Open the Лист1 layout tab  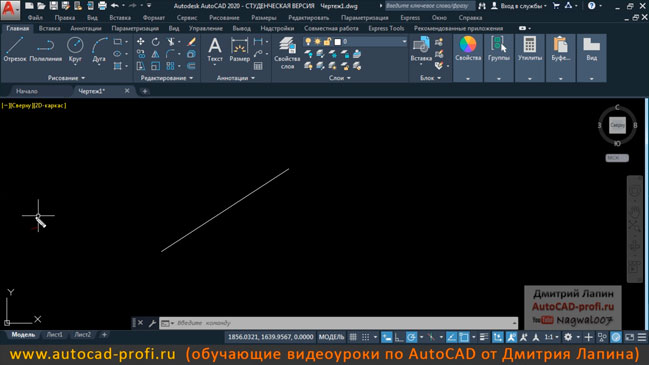(x=55, y=335)
